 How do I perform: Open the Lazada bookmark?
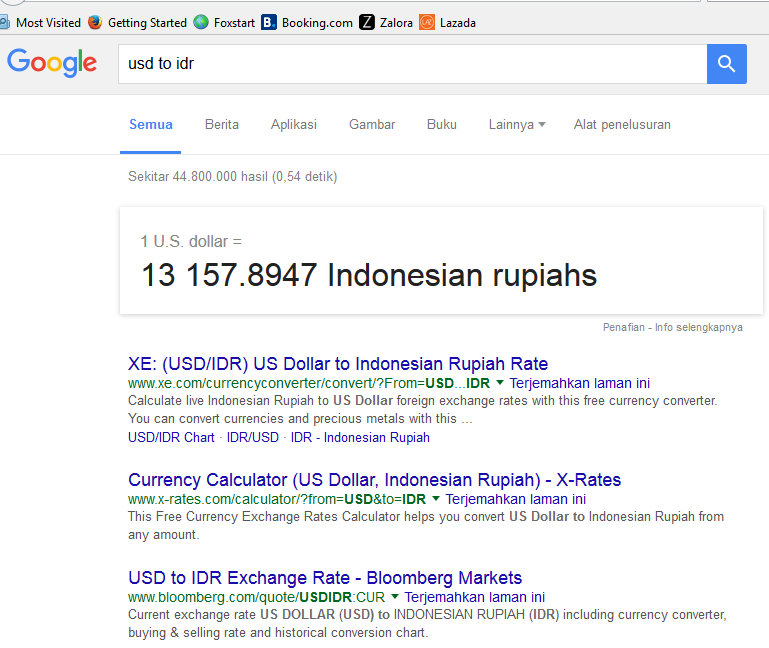coord(447,23)
